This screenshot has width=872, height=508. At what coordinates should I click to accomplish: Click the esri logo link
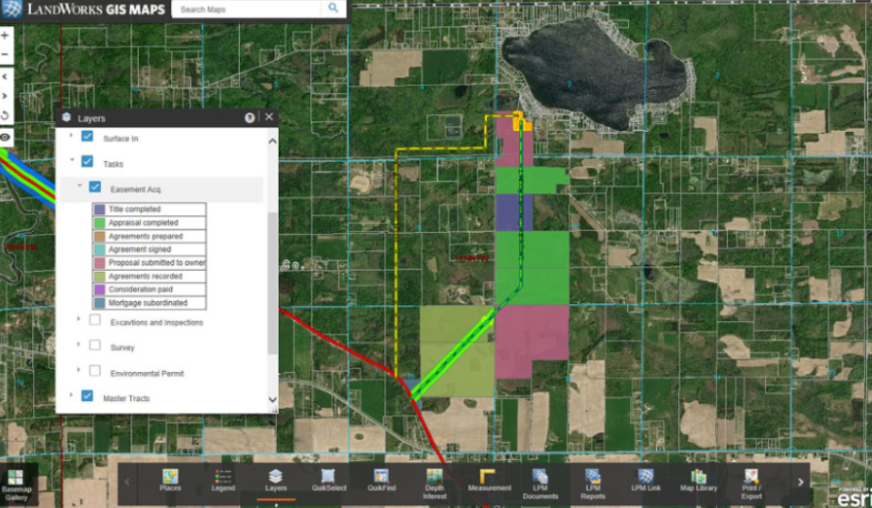click(x=853, y=498)
